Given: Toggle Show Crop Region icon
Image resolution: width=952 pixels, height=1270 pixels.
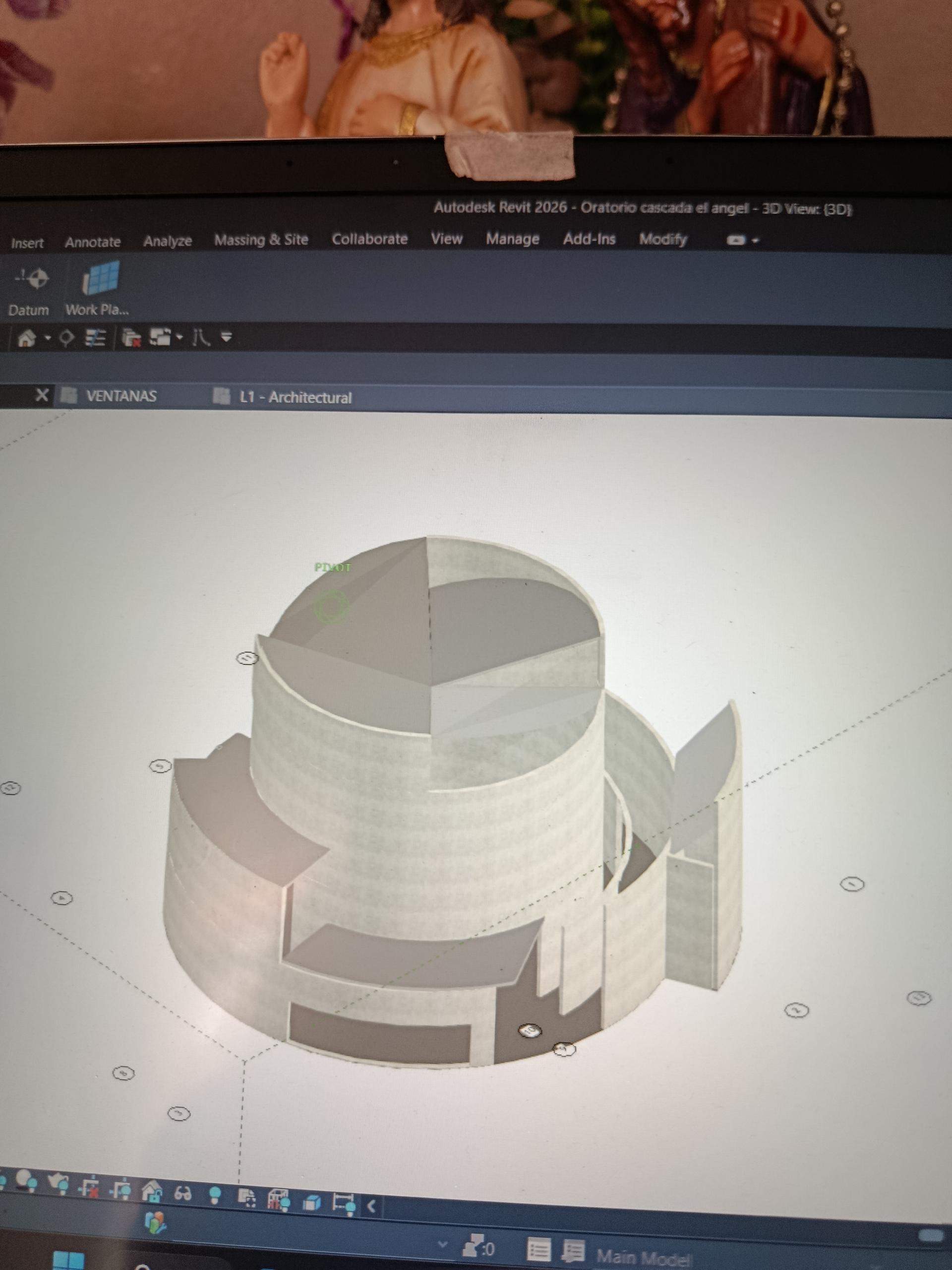Looking at the screenshot, I should click(x=120, y=1190).
